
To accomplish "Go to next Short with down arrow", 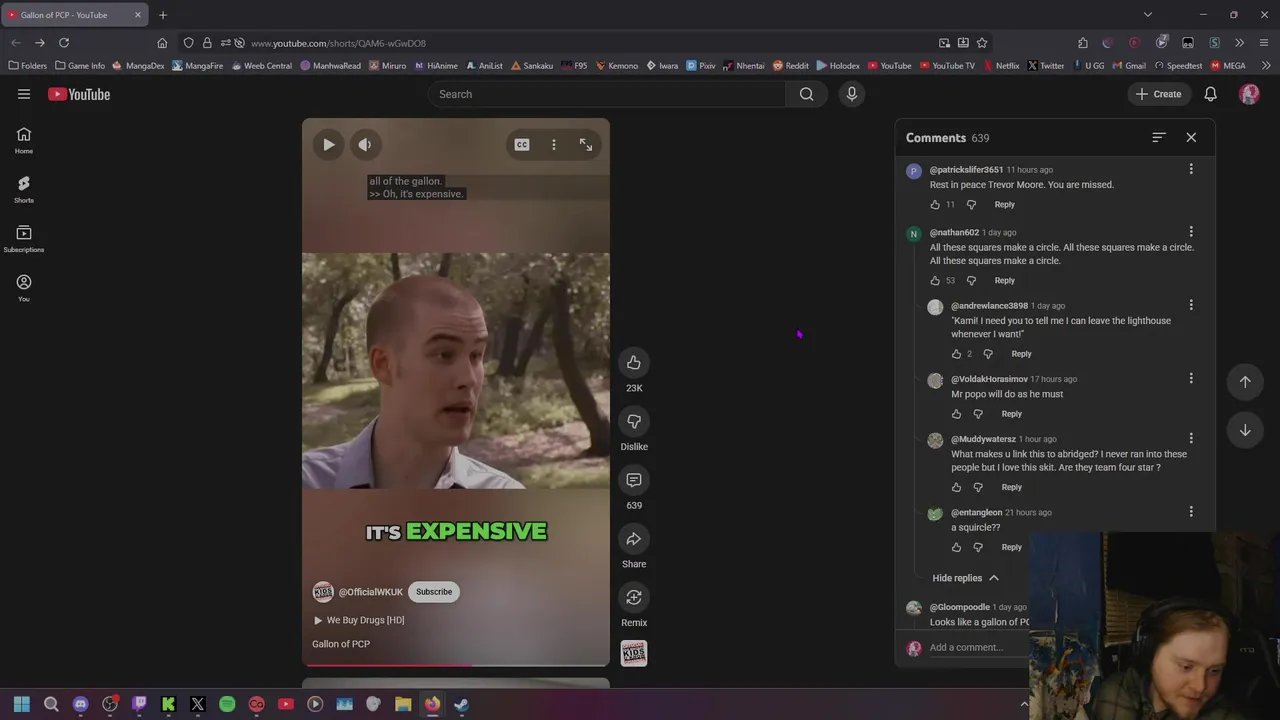I will click(1245, 430).
